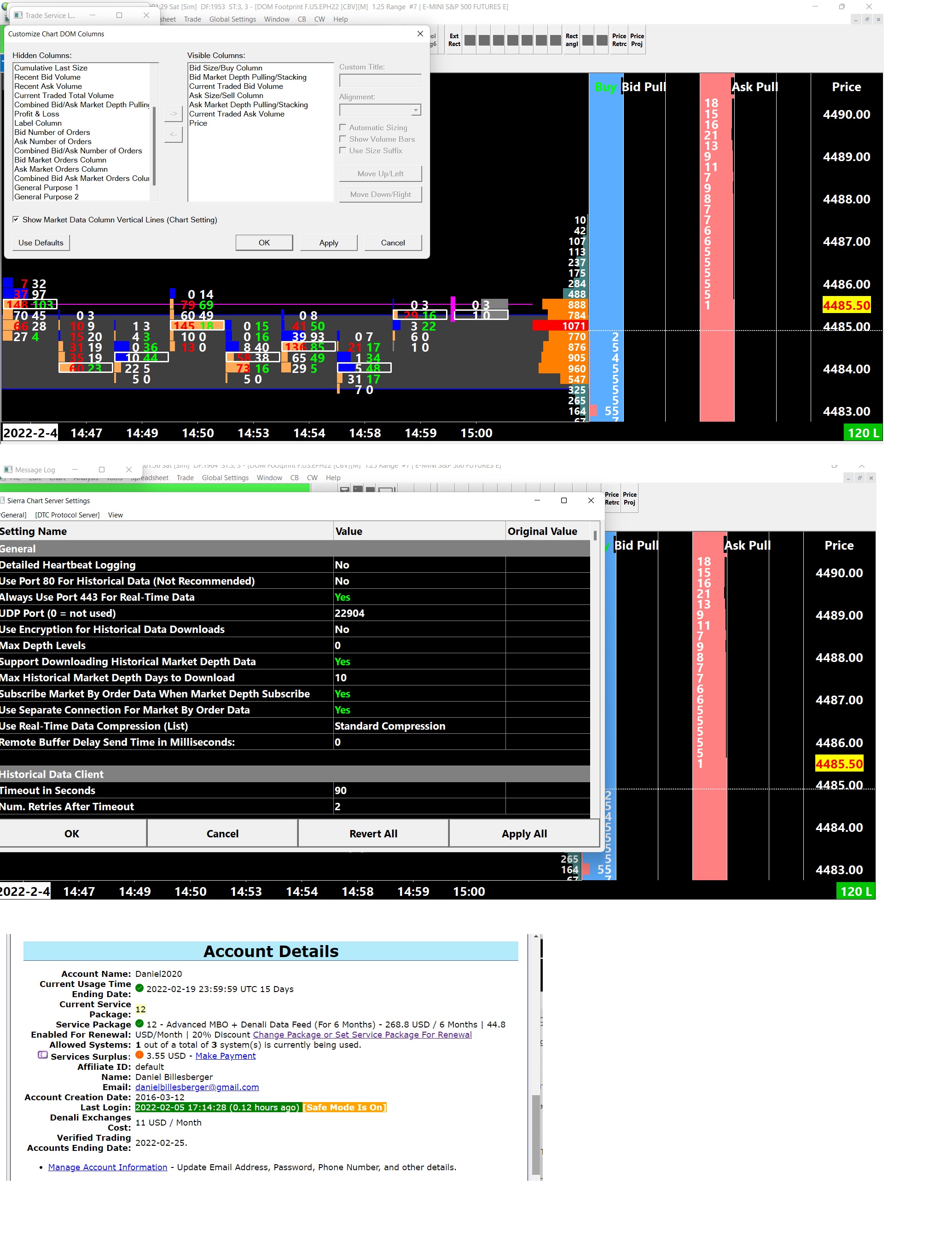Click the Ext Rect drawing tool button
952x1254 pixels.
click(454, 40)
